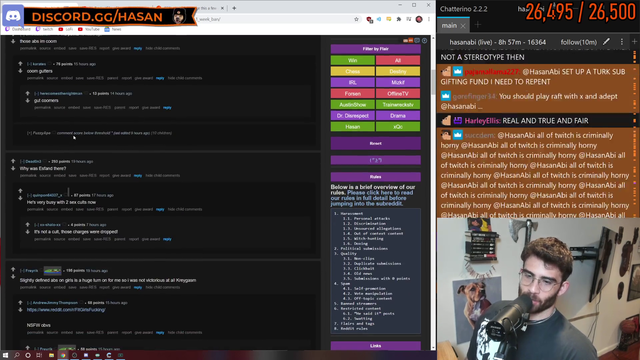
Task: Open Chatterino split options three-dot menu
Action: click(622, 42)
